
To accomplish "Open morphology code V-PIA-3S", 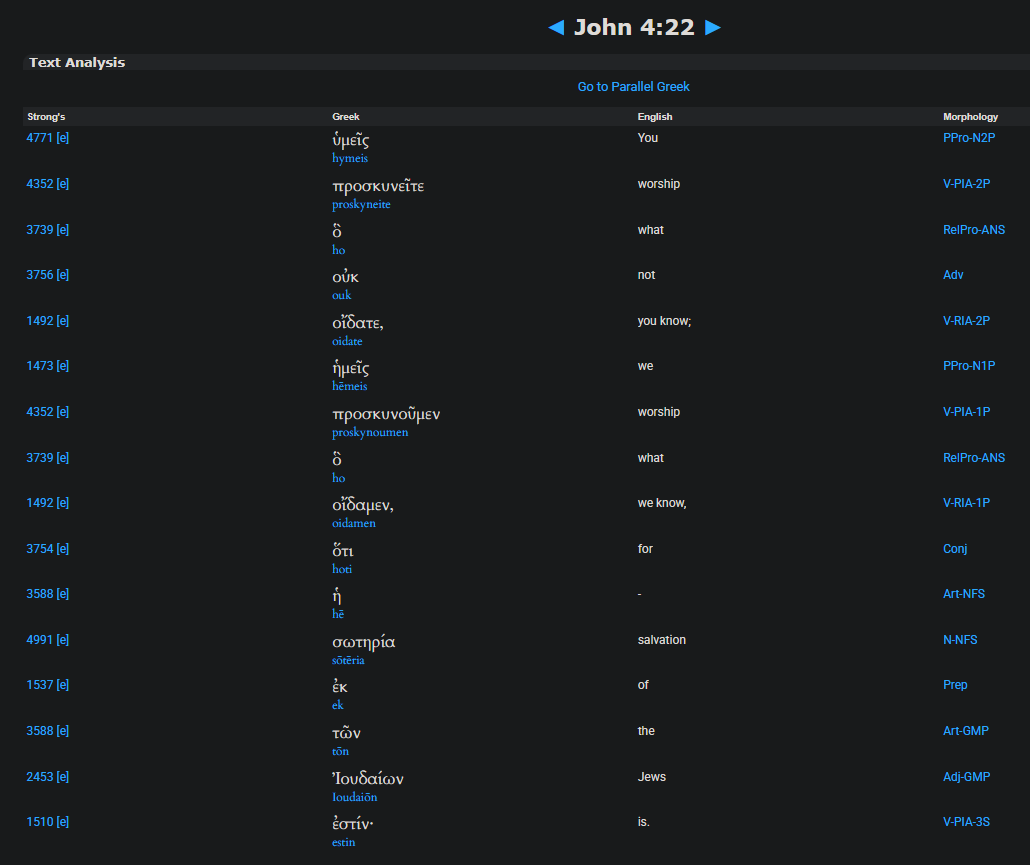I will (x=966, y=822).
